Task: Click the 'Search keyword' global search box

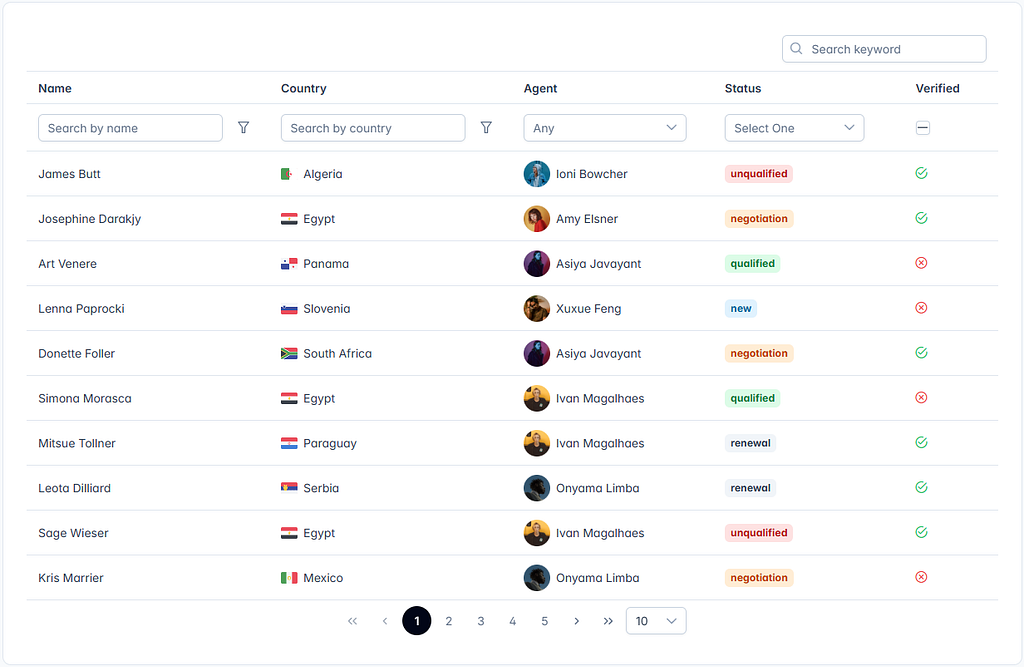Action: click(x=893, y=49)
